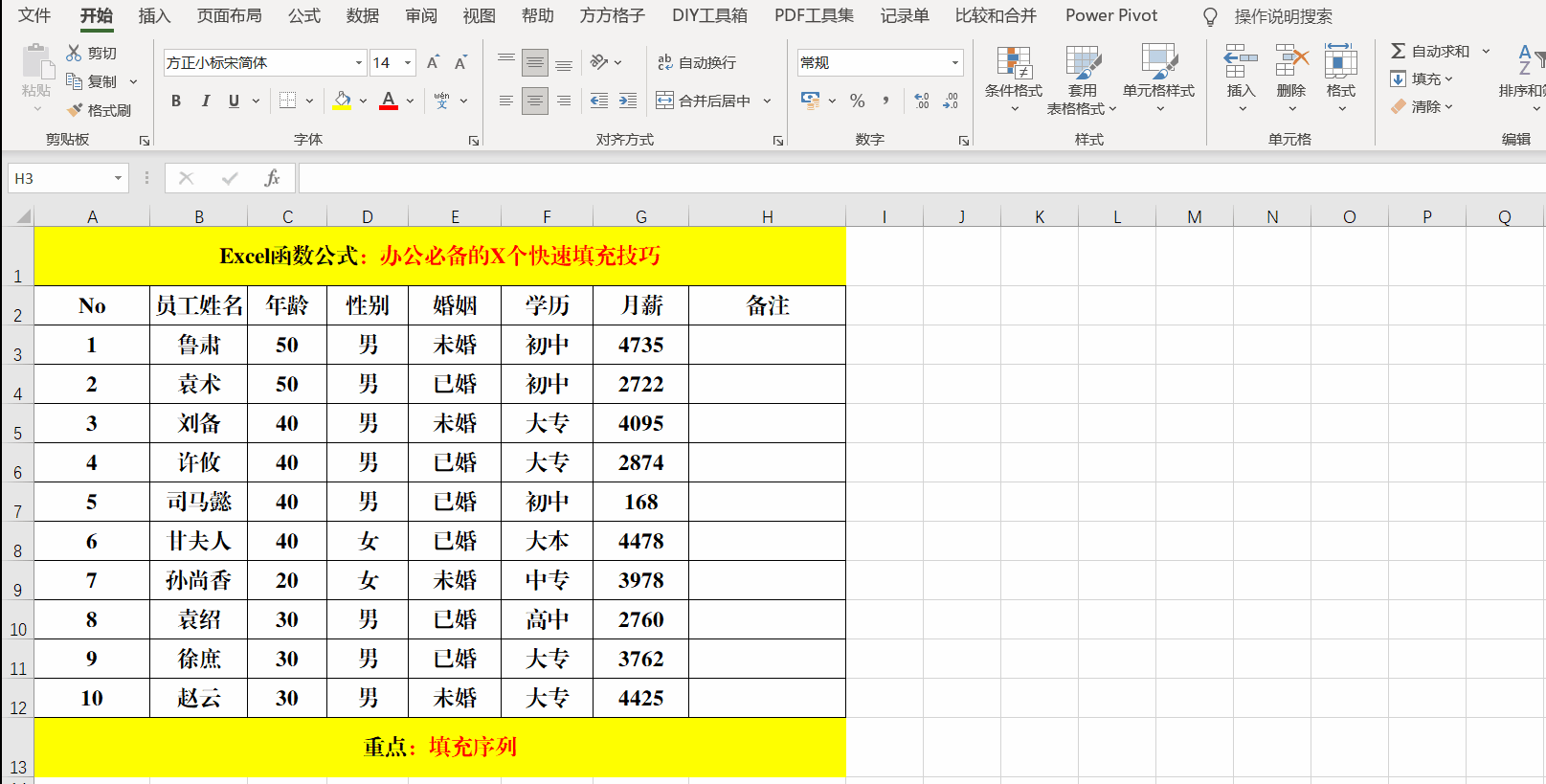The width and height of the screenshot is (1546, 784).
Task: Decrease font size with the small A icon
Action: pyautogui.click(x=460, y=62)
